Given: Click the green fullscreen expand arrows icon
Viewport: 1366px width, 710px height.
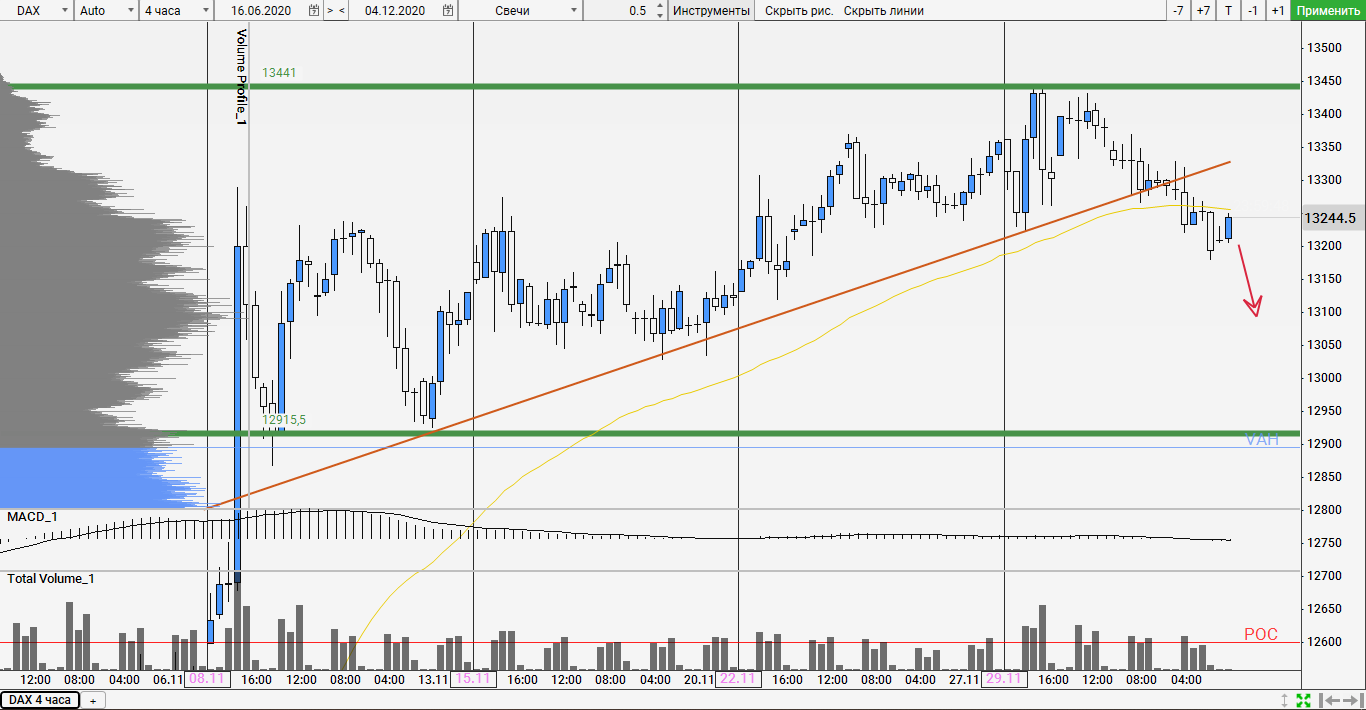Looking at the screenshot, I should click(1304, 700).
